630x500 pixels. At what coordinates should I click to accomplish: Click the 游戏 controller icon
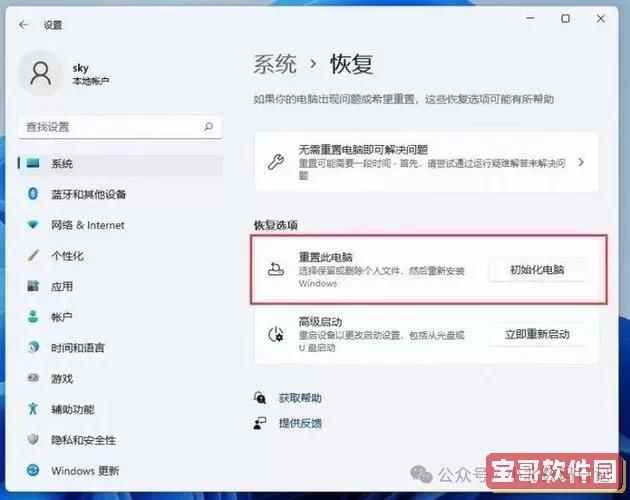[33, 378]
